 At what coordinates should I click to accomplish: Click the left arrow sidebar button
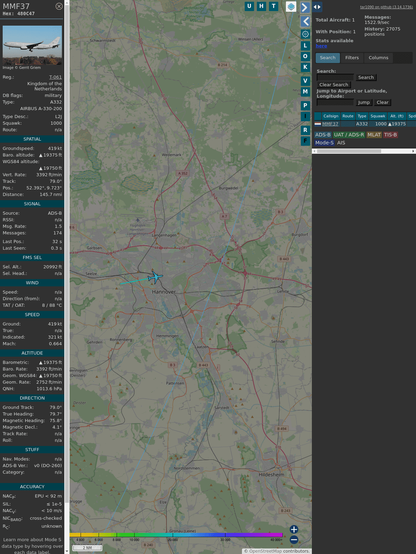click(305, 21)
